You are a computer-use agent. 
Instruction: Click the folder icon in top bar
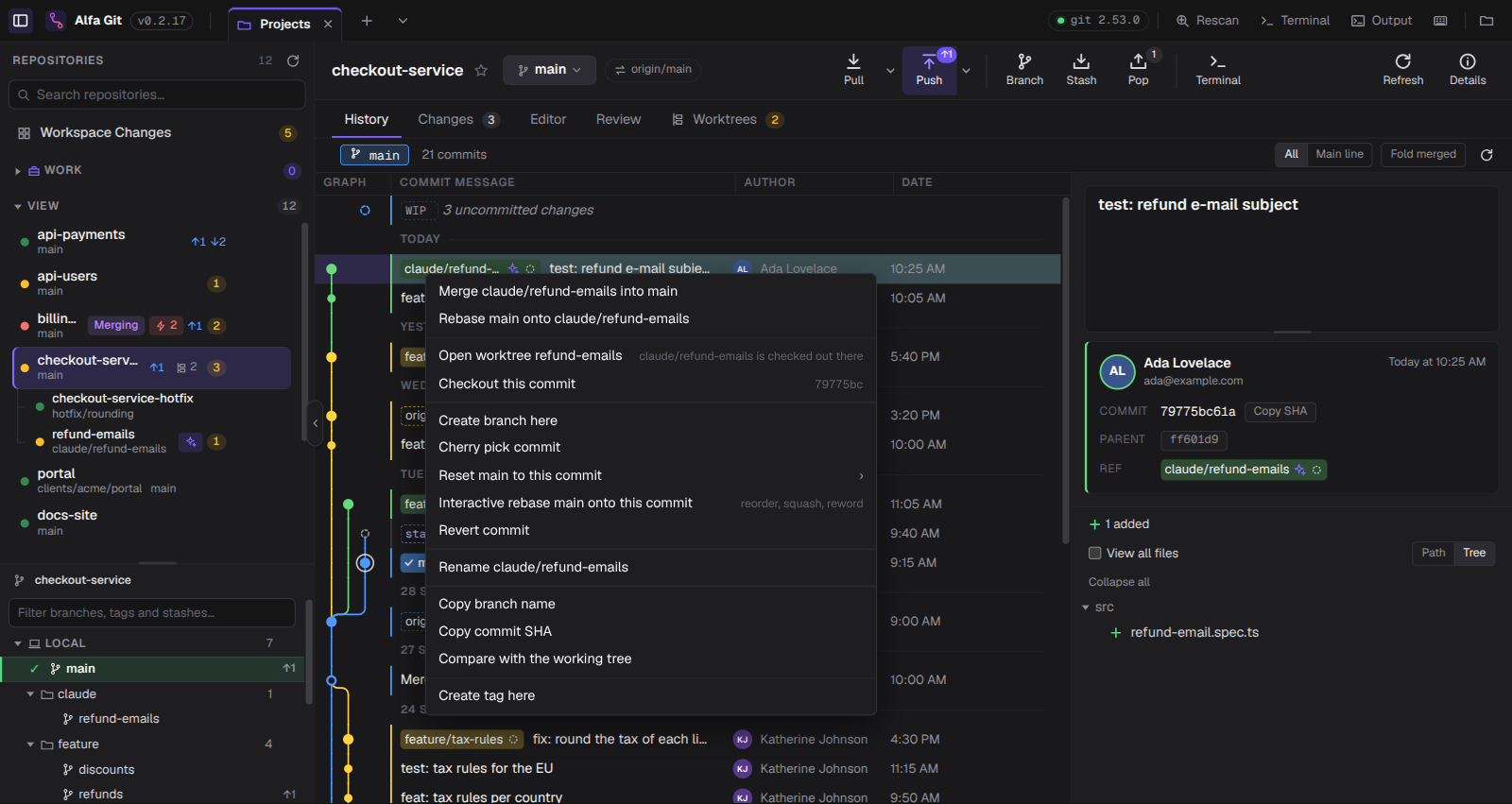click(1486, 21)
